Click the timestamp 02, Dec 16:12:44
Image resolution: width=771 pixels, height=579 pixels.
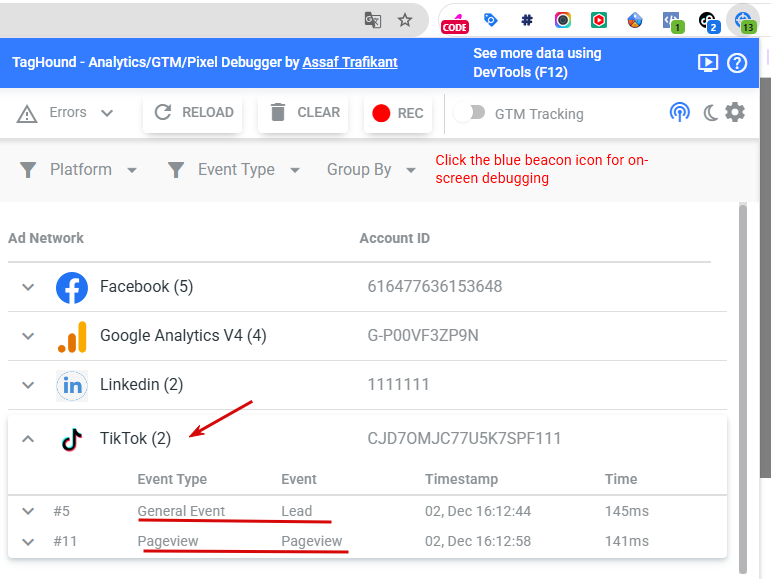[x=478, y=511]
